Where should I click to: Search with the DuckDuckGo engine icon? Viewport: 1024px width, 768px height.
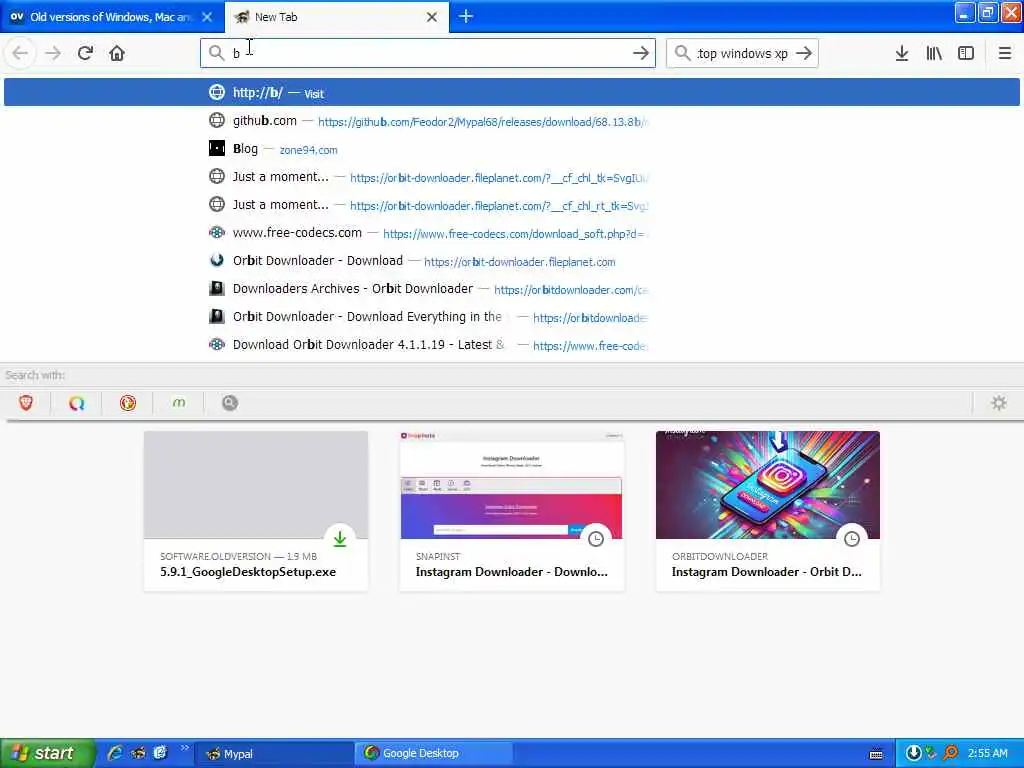tap(128, 403)
